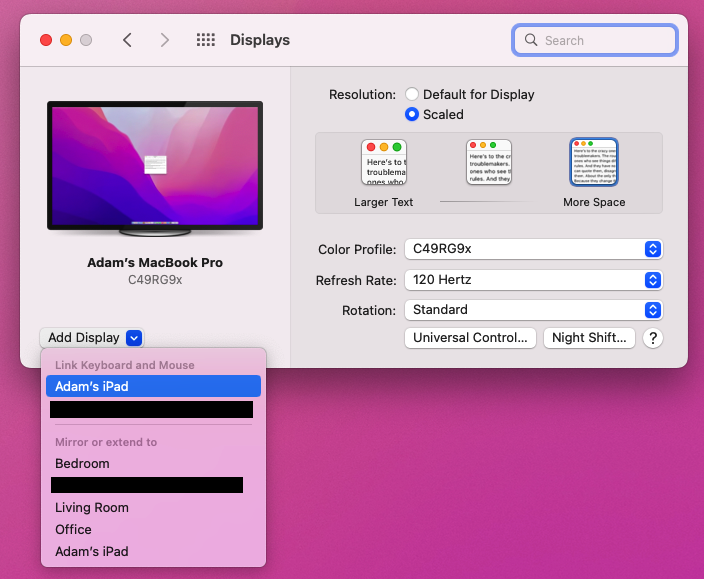This screenshot has height=579, width=704.
Task: Mirror or extend to Living Room
Action: pos(153,508)
